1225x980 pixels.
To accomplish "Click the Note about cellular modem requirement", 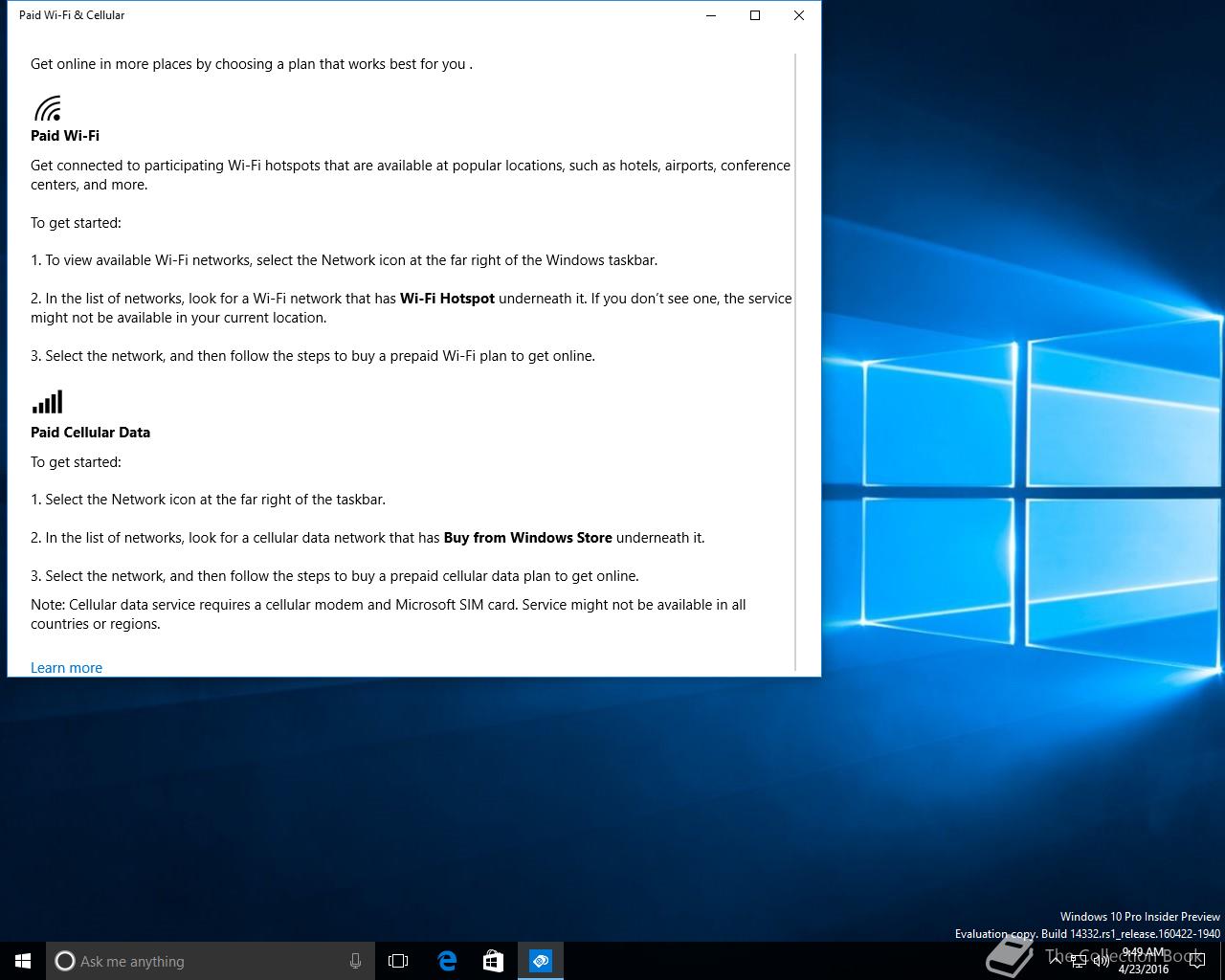I will 388,614.
